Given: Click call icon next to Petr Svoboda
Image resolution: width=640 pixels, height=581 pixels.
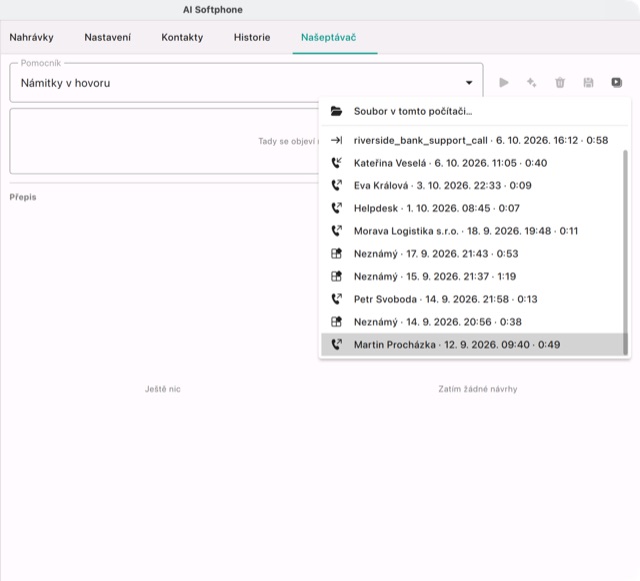Looking at the screenshot, I should coord(336,299).
